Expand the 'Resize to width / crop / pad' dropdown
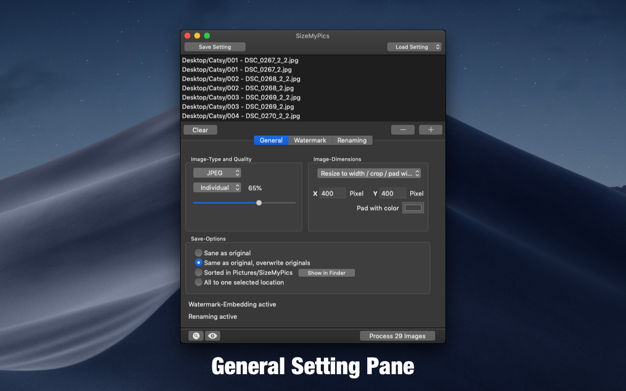 [369, 173]
